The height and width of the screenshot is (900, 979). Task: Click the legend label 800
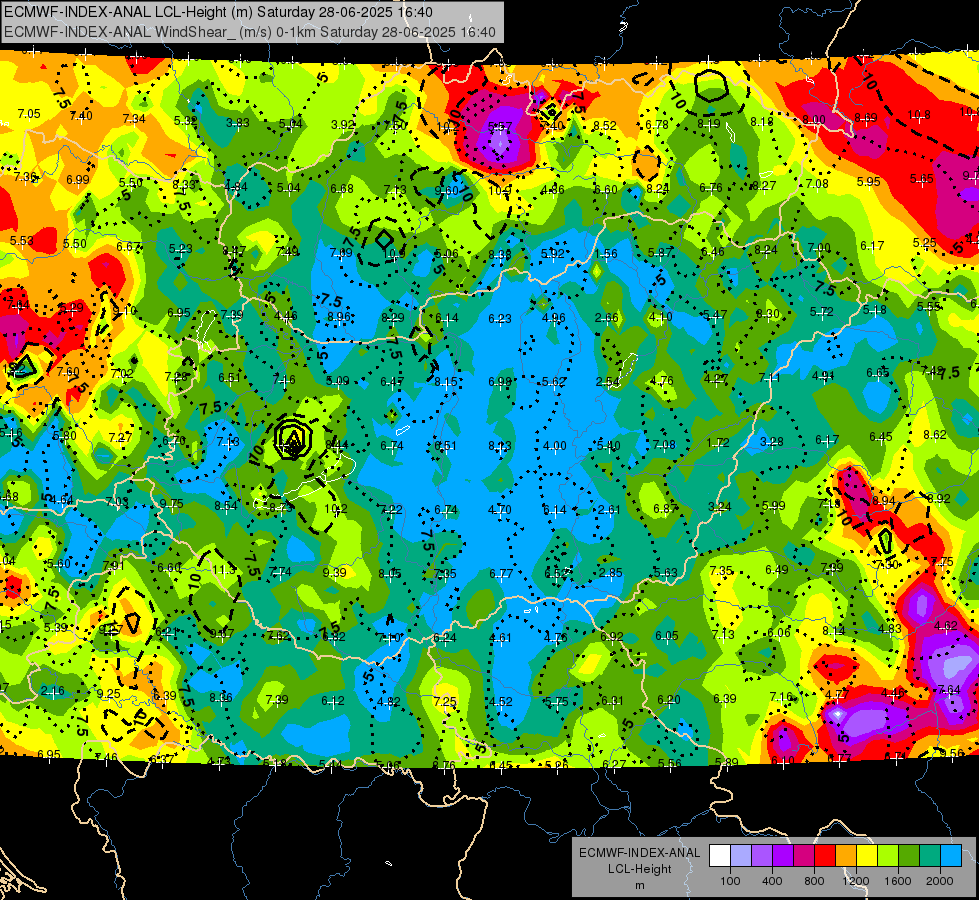coord(814,881)
